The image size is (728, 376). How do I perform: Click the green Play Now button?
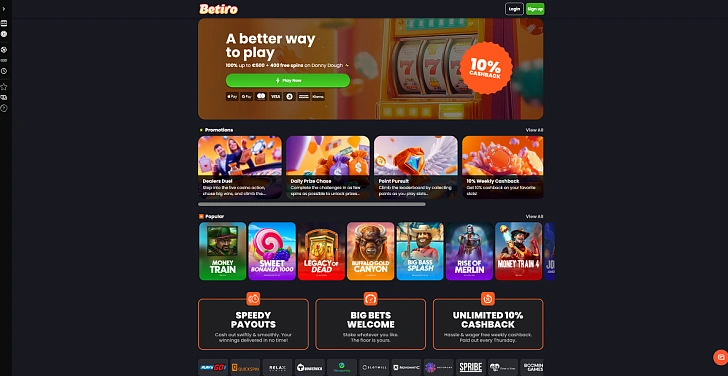click(x=288, y=80)
